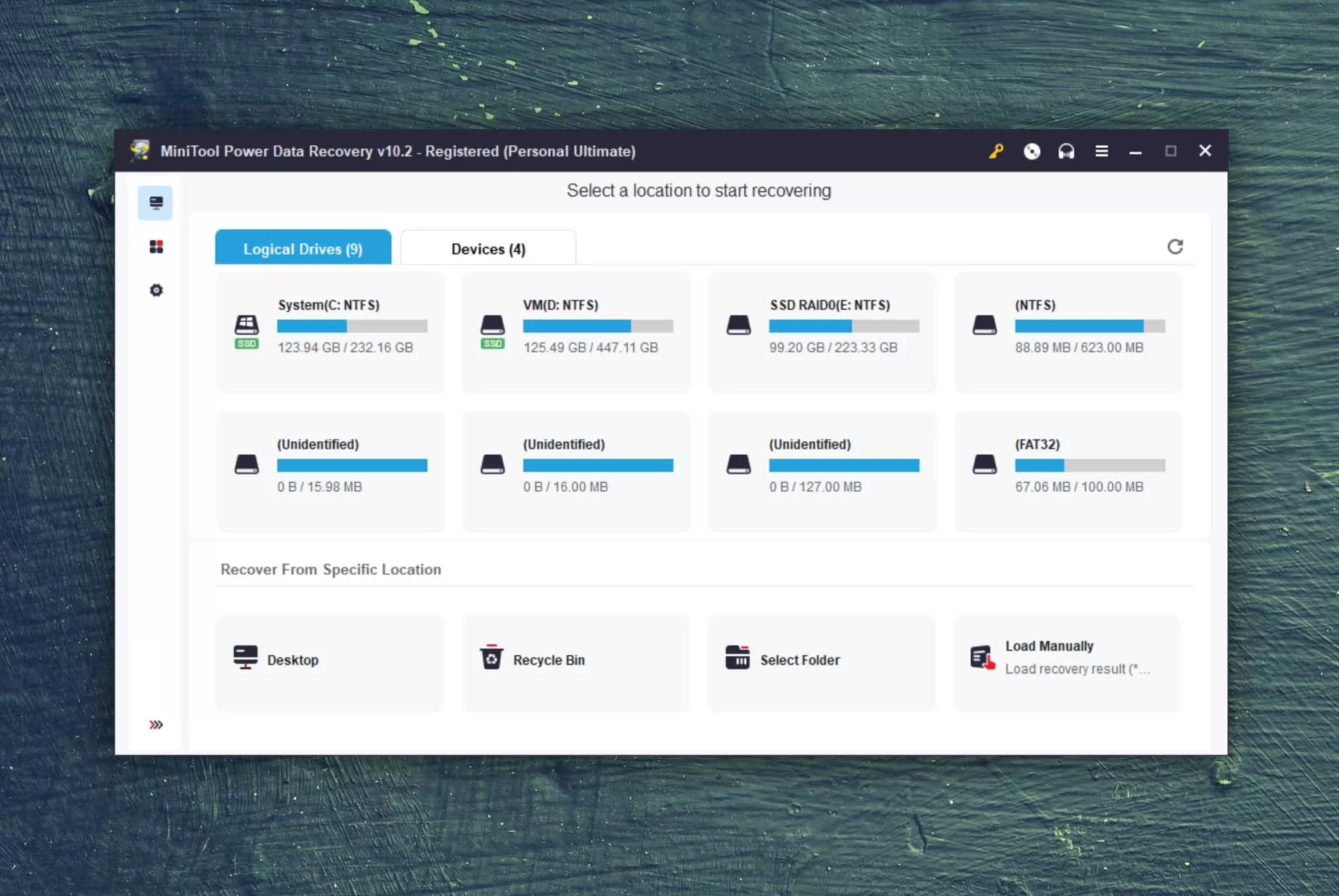Click the 127.00 MB Unidentified partition
The width and height of the screenshot is (1339, 896).
coord(822,472)
